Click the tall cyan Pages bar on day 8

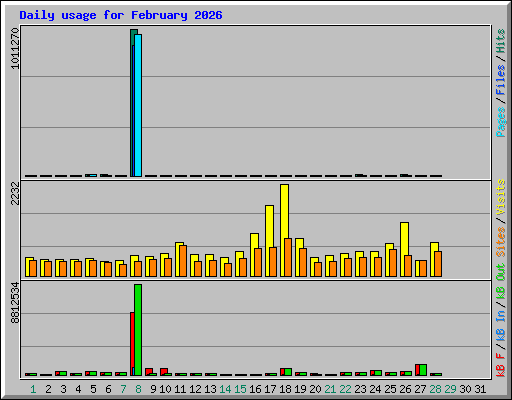(138, 105)
